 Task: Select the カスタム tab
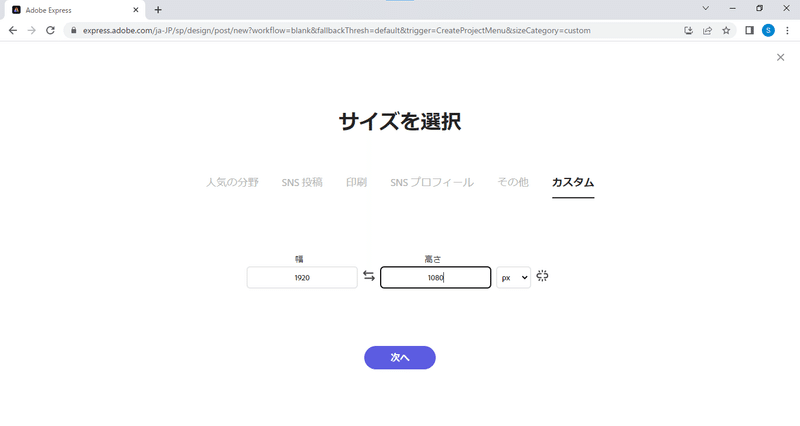click(573, 182)
